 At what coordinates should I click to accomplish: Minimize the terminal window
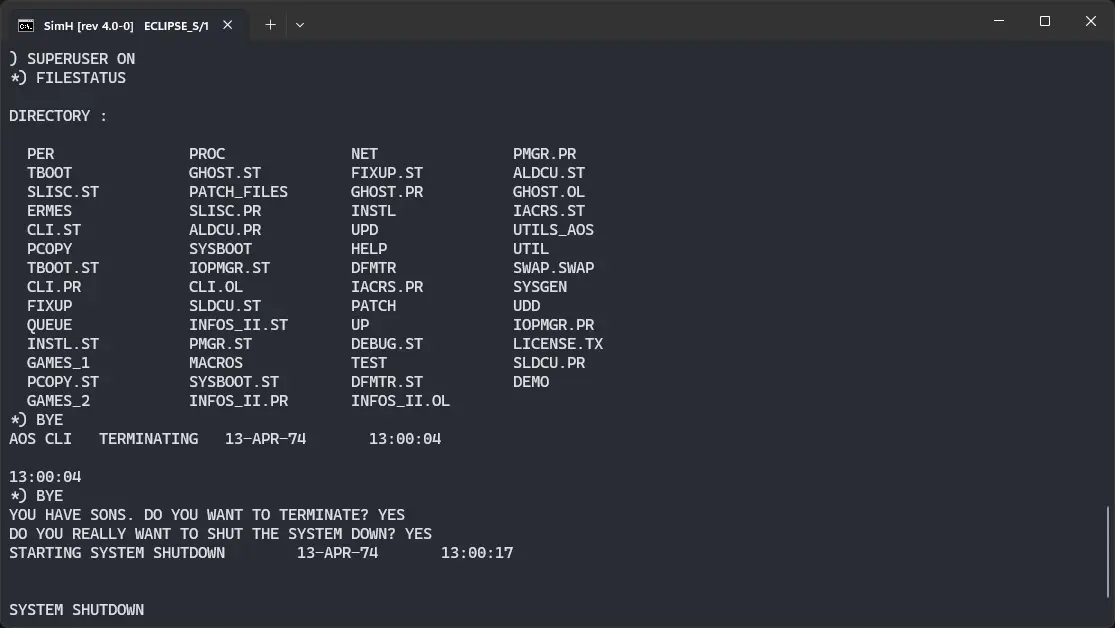997,21
